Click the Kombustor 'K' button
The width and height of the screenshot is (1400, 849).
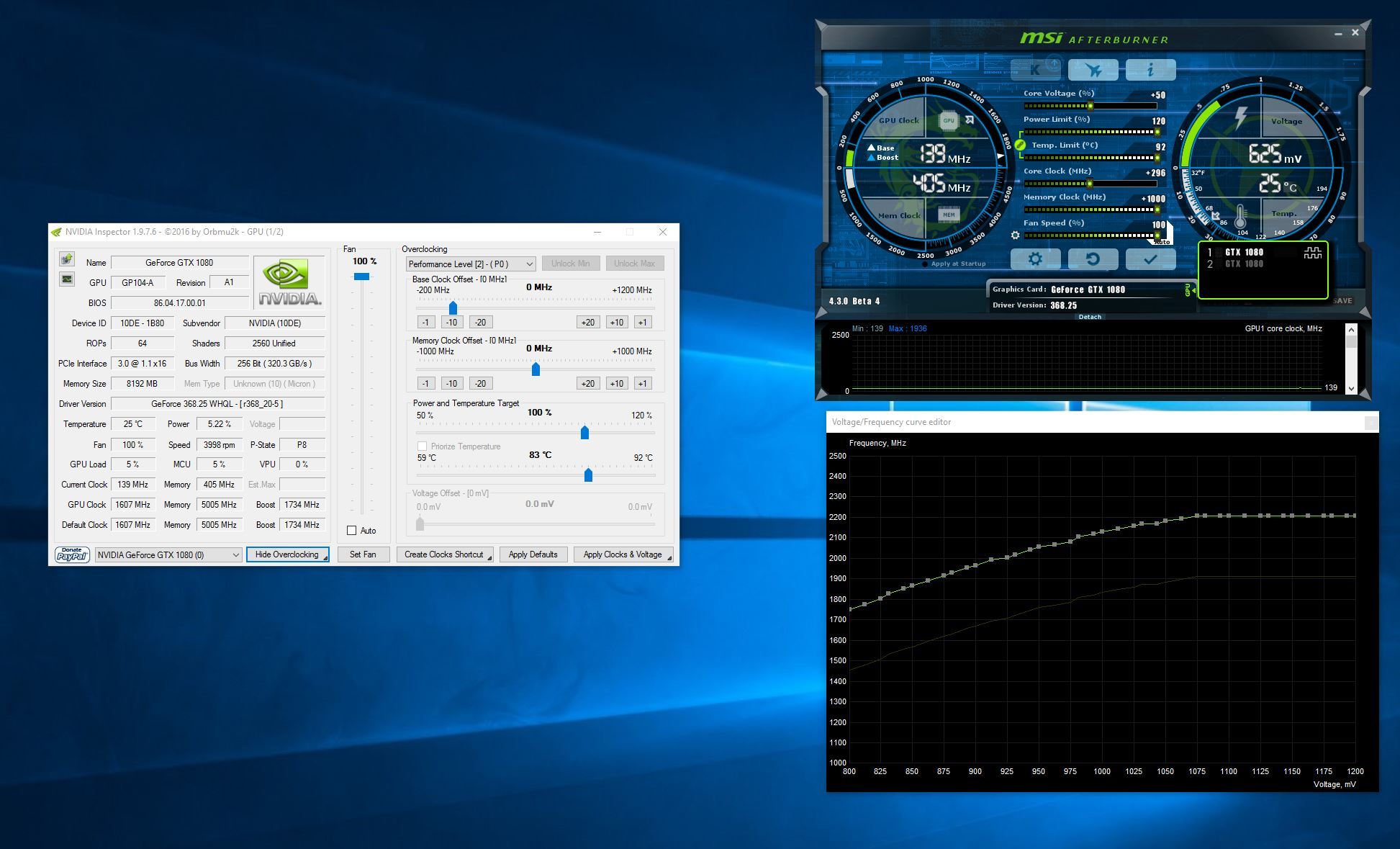click(x=1035, y=70)
